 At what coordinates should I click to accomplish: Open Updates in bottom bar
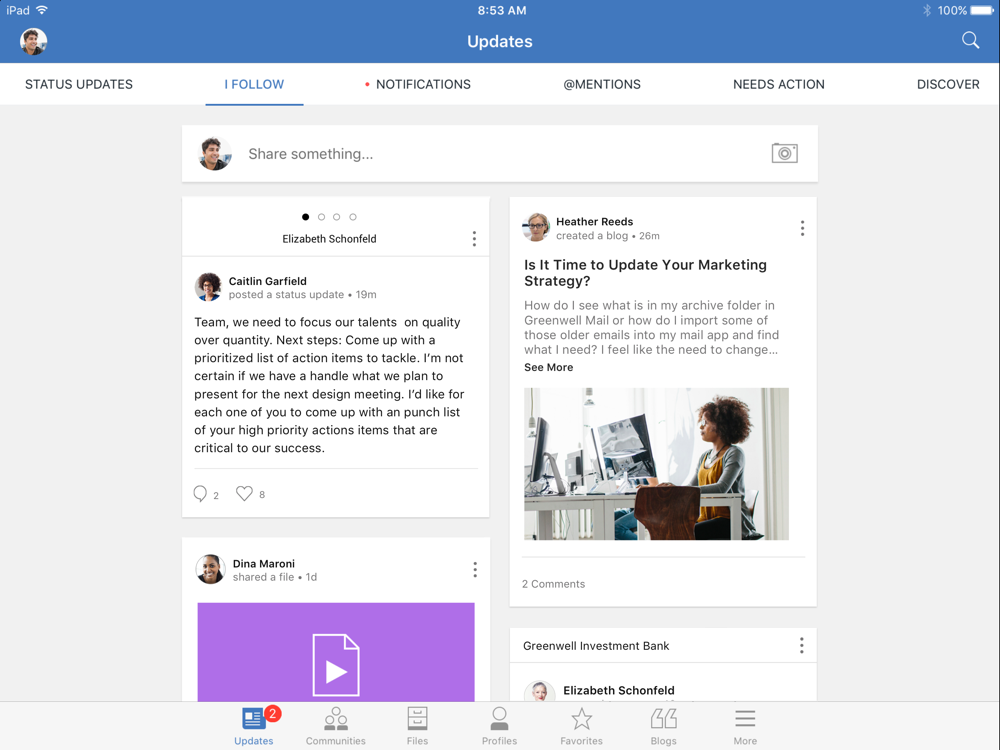[x=254, y=726]
